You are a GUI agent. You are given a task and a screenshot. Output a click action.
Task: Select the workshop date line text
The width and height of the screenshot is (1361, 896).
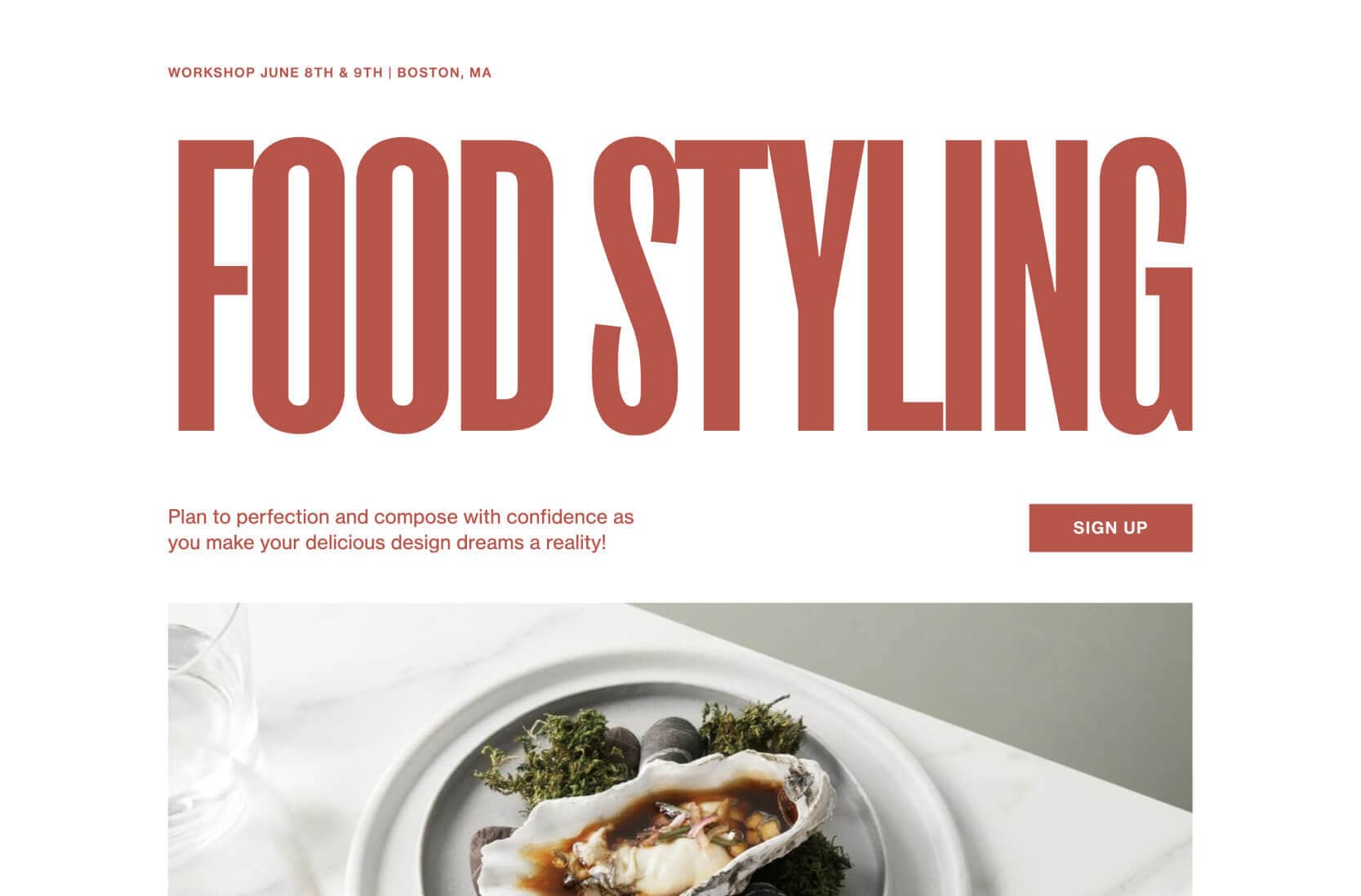click(x=330, y=73)
